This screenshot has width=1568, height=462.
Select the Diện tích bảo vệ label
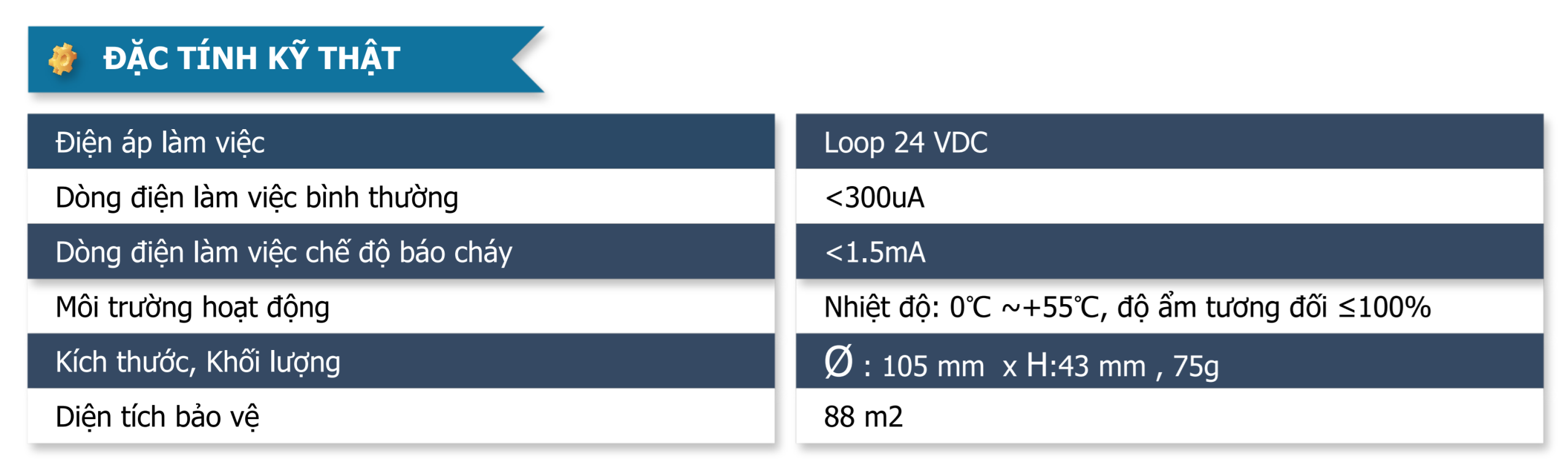pyautogui.click(x=157, y=417)
